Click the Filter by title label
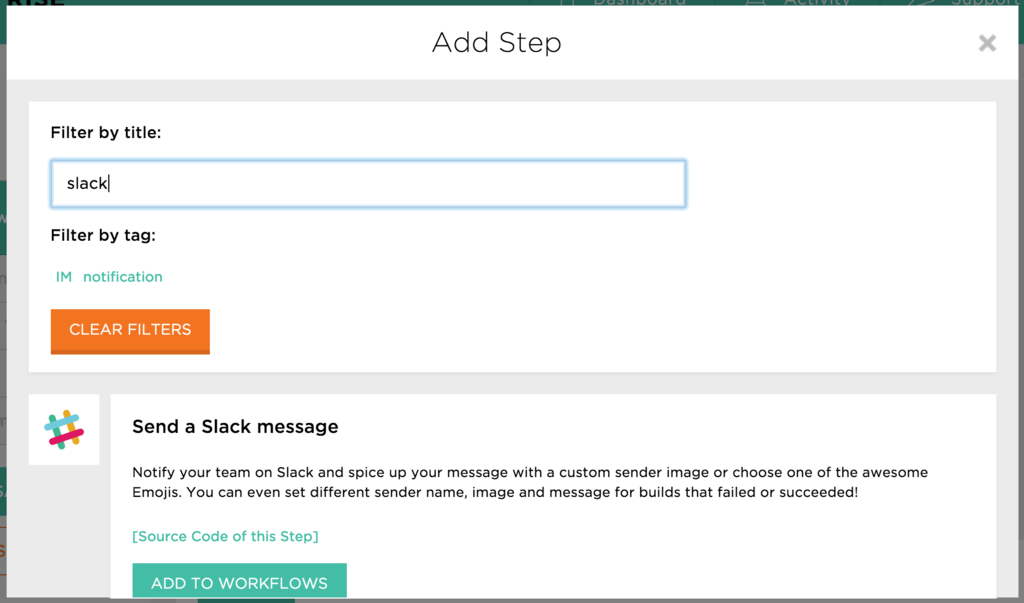 click(106, 133)
